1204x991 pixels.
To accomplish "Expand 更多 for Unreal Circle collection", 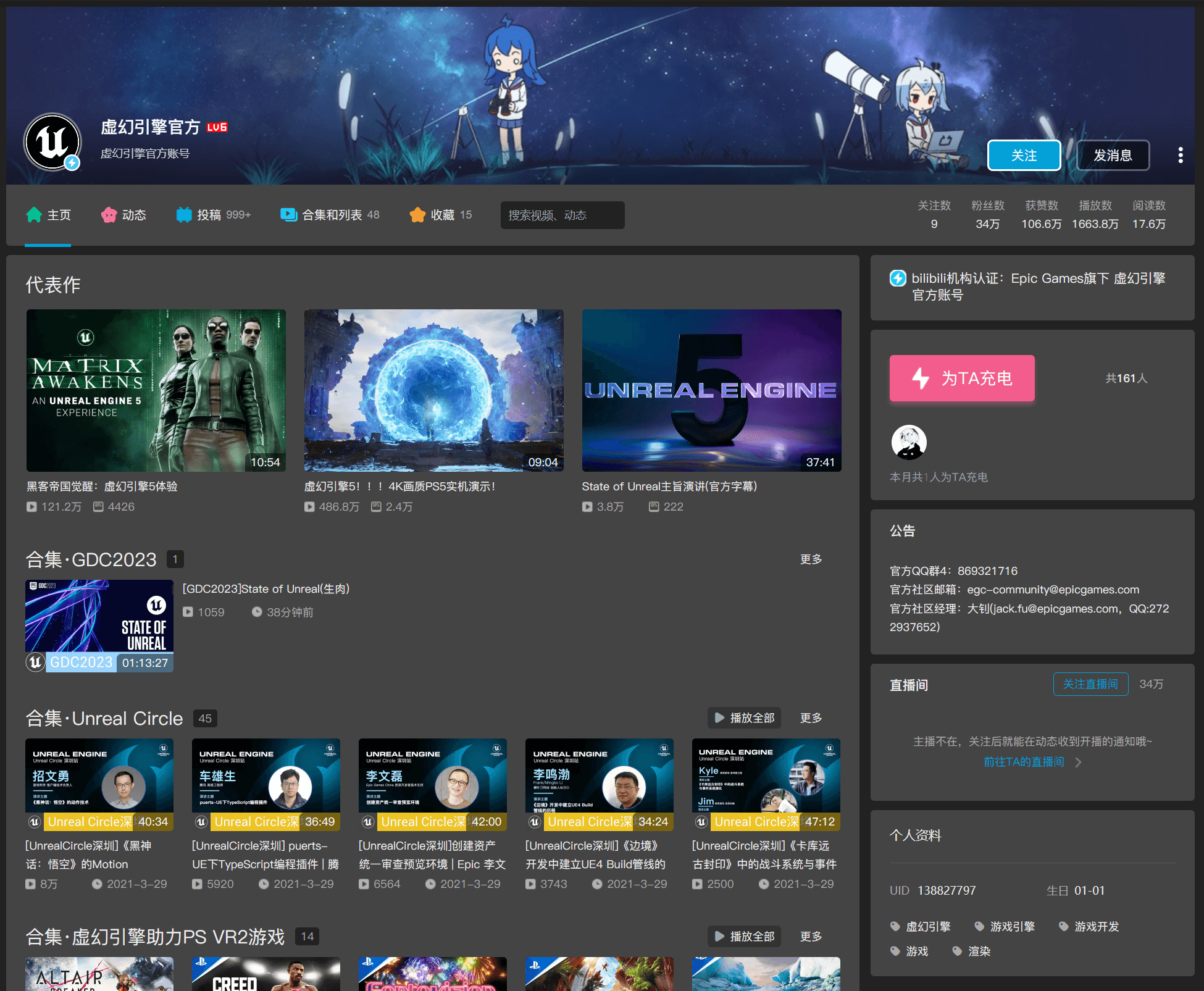I will click(811, 717).
